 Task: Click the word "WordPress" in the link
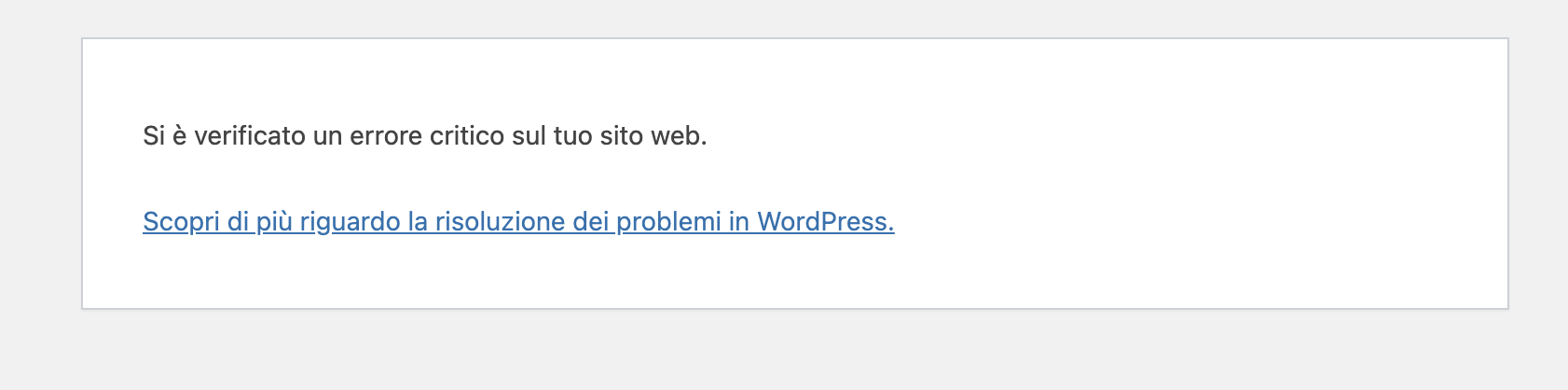(x=825, y=222)
